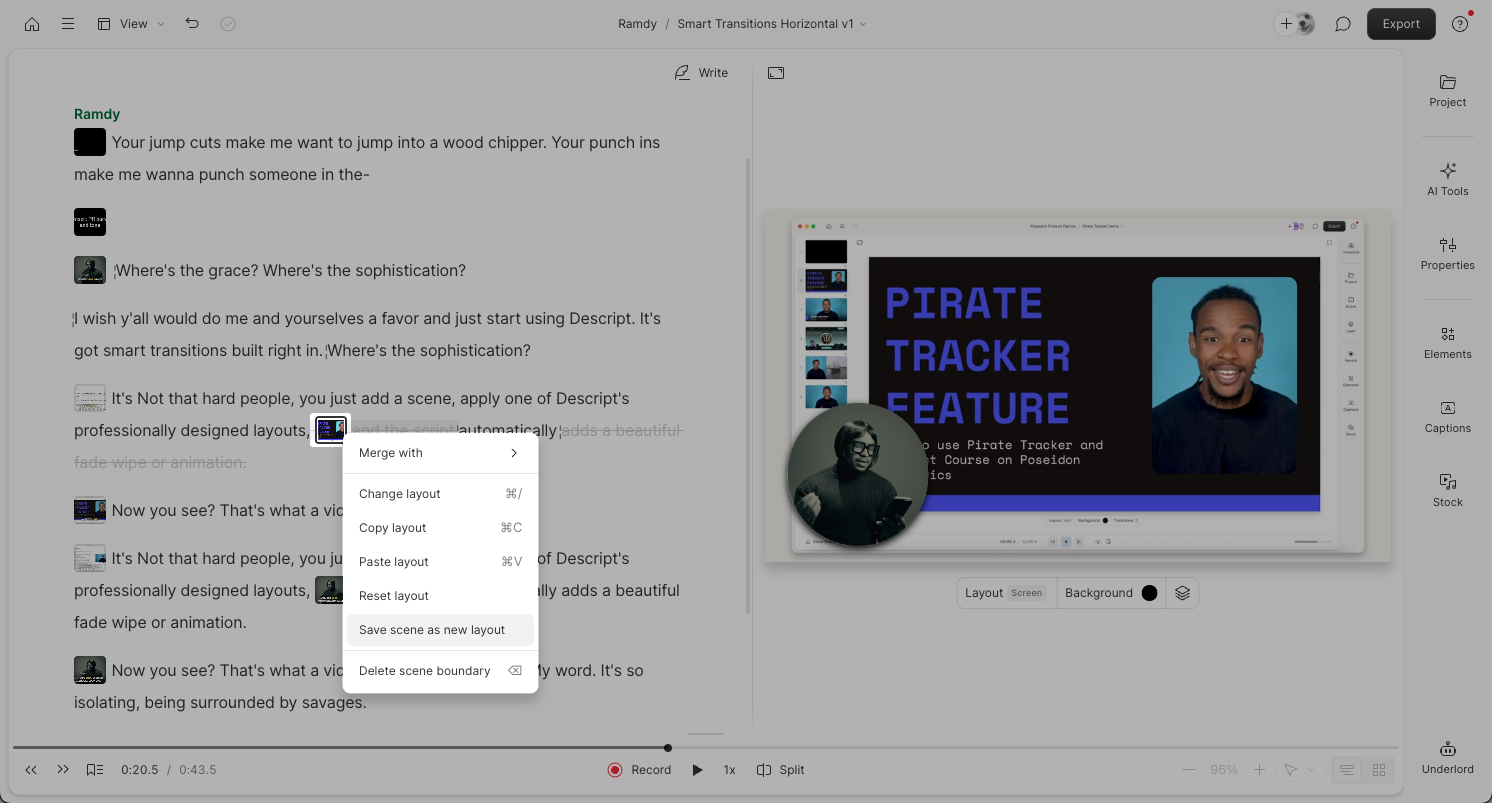This screenshot has height=803, width=1492.
Task: Open the Layout Screen dropdown
Action: pyautogui.click(x=1005, y=592)
